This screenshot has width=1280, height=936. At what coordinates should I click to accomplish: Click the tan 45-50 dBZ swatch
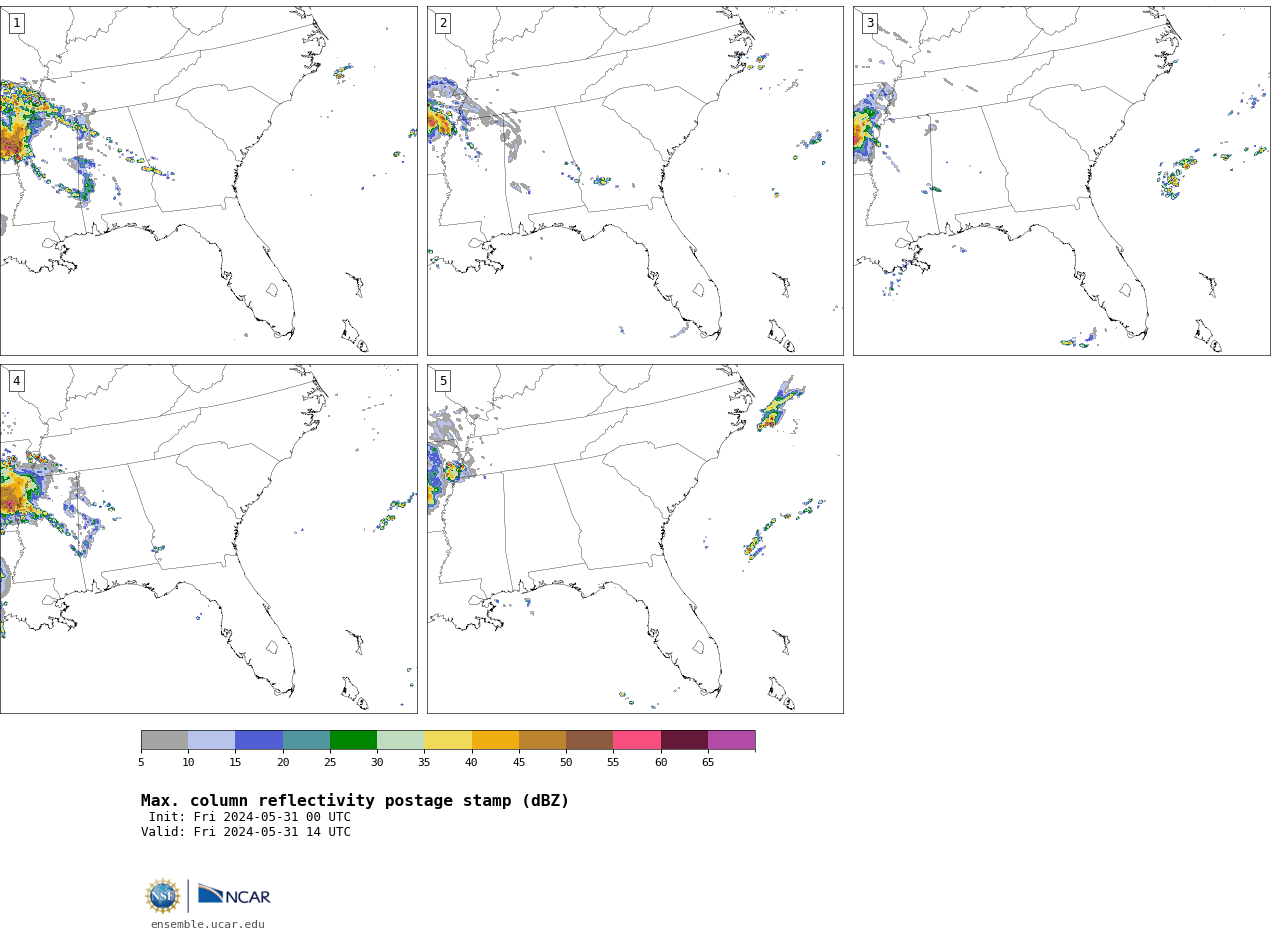542,740
